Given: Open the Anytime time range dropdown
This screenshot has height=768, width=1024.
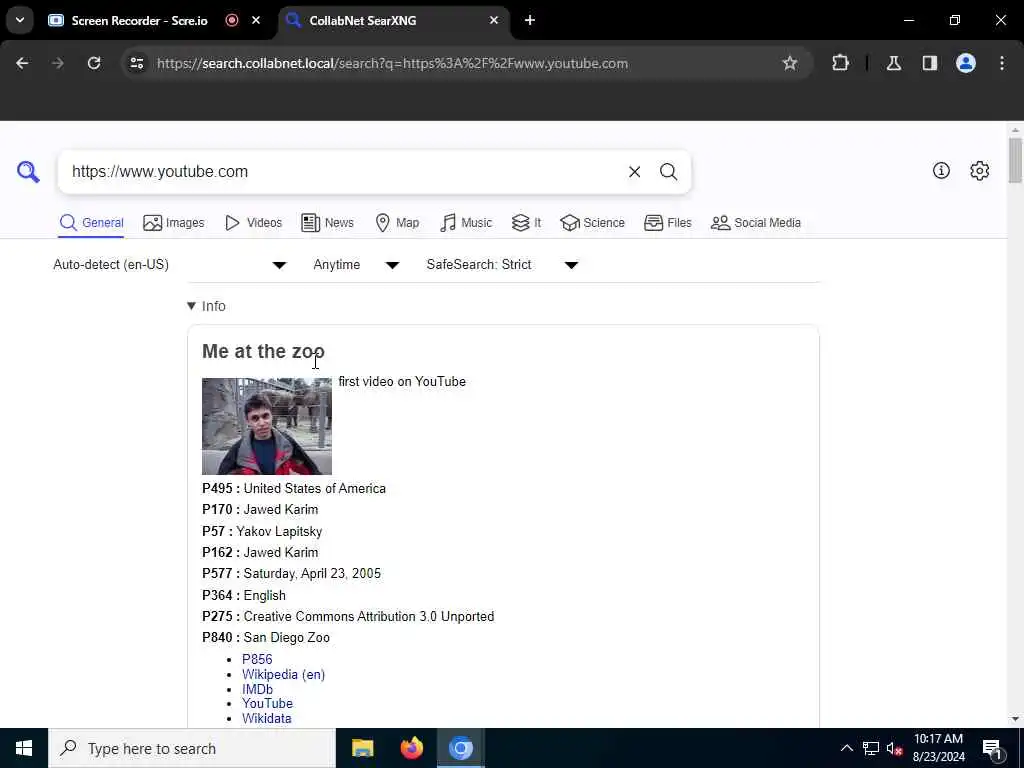Looking at the screenshot, I should 356,264.
